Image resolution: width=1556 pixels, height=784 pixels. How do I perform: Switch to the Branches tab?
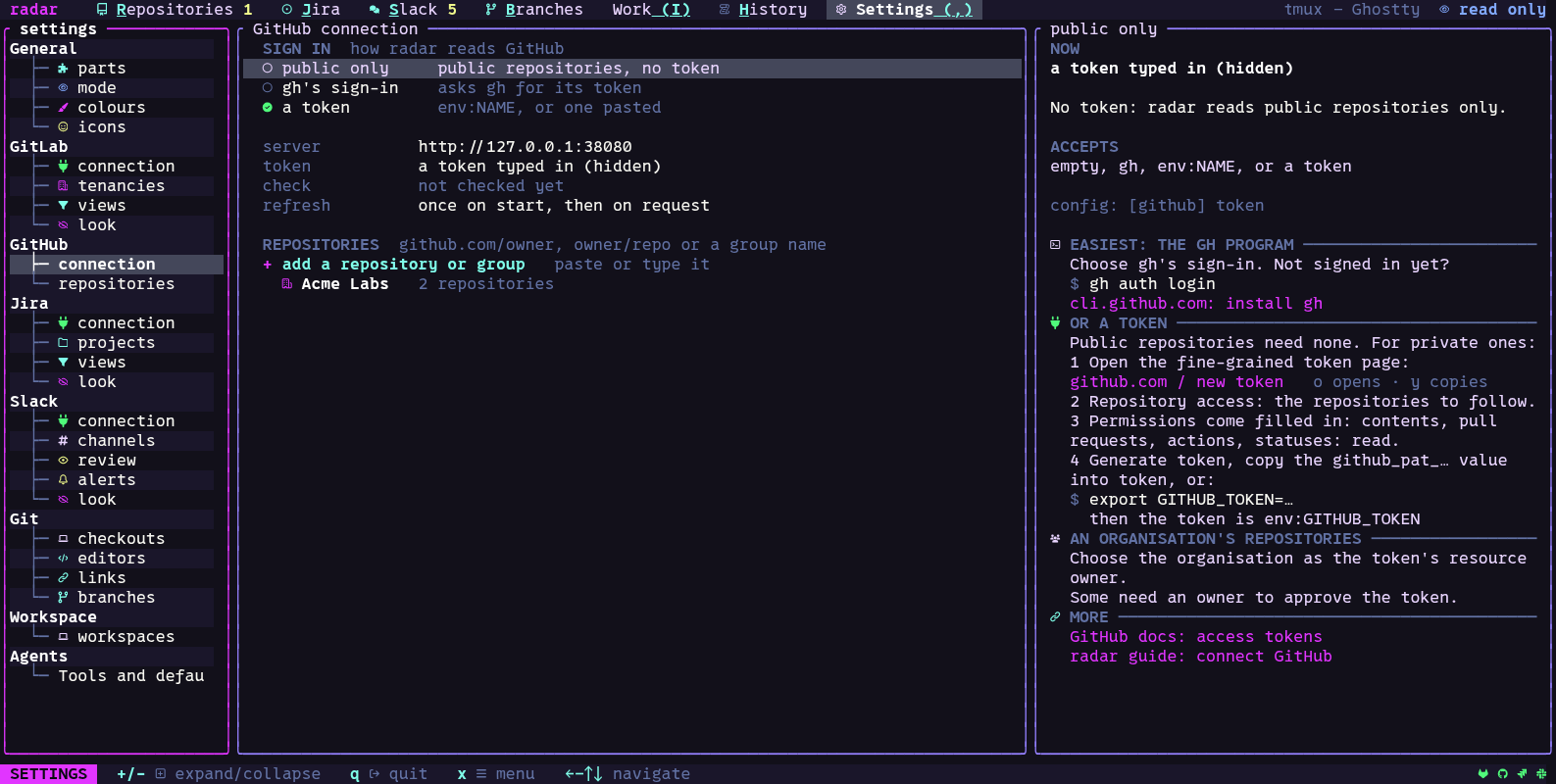tap(534, 10)
